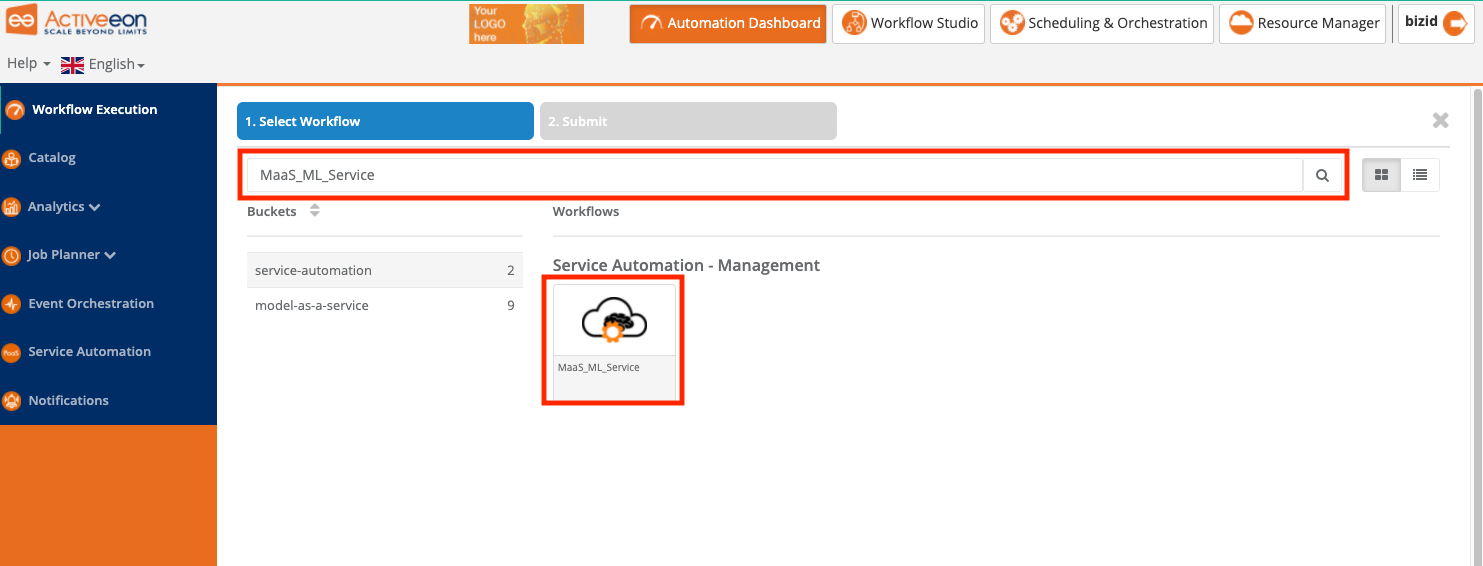Image resolution: width=1483 pixels, height=566 pixels.
Task: Click the 'Service Automation - Management' heading
Action: tap(686, 265)
